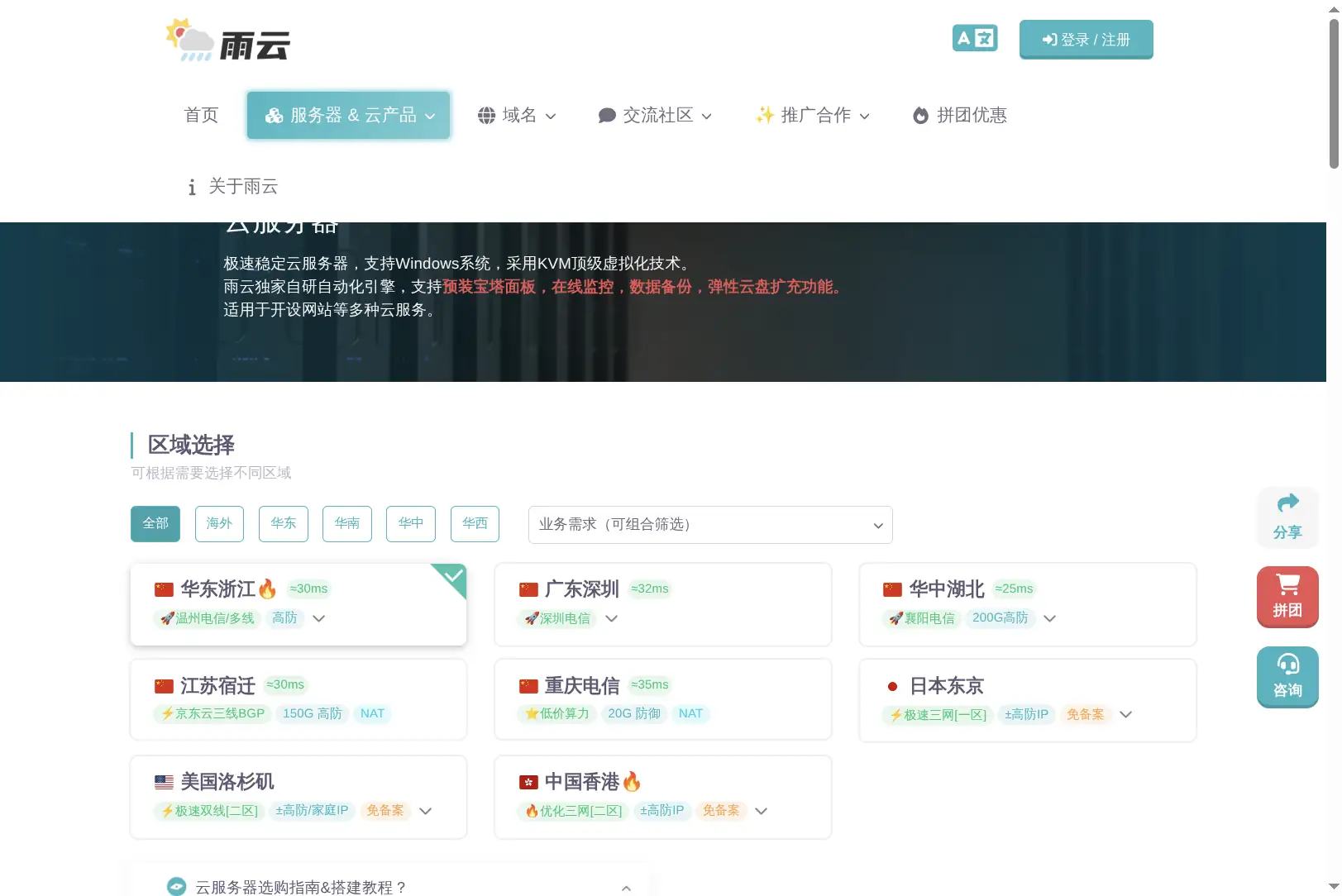
Task: Click the chat bubble icon beside 交流社区
Action: coord(607,116)
